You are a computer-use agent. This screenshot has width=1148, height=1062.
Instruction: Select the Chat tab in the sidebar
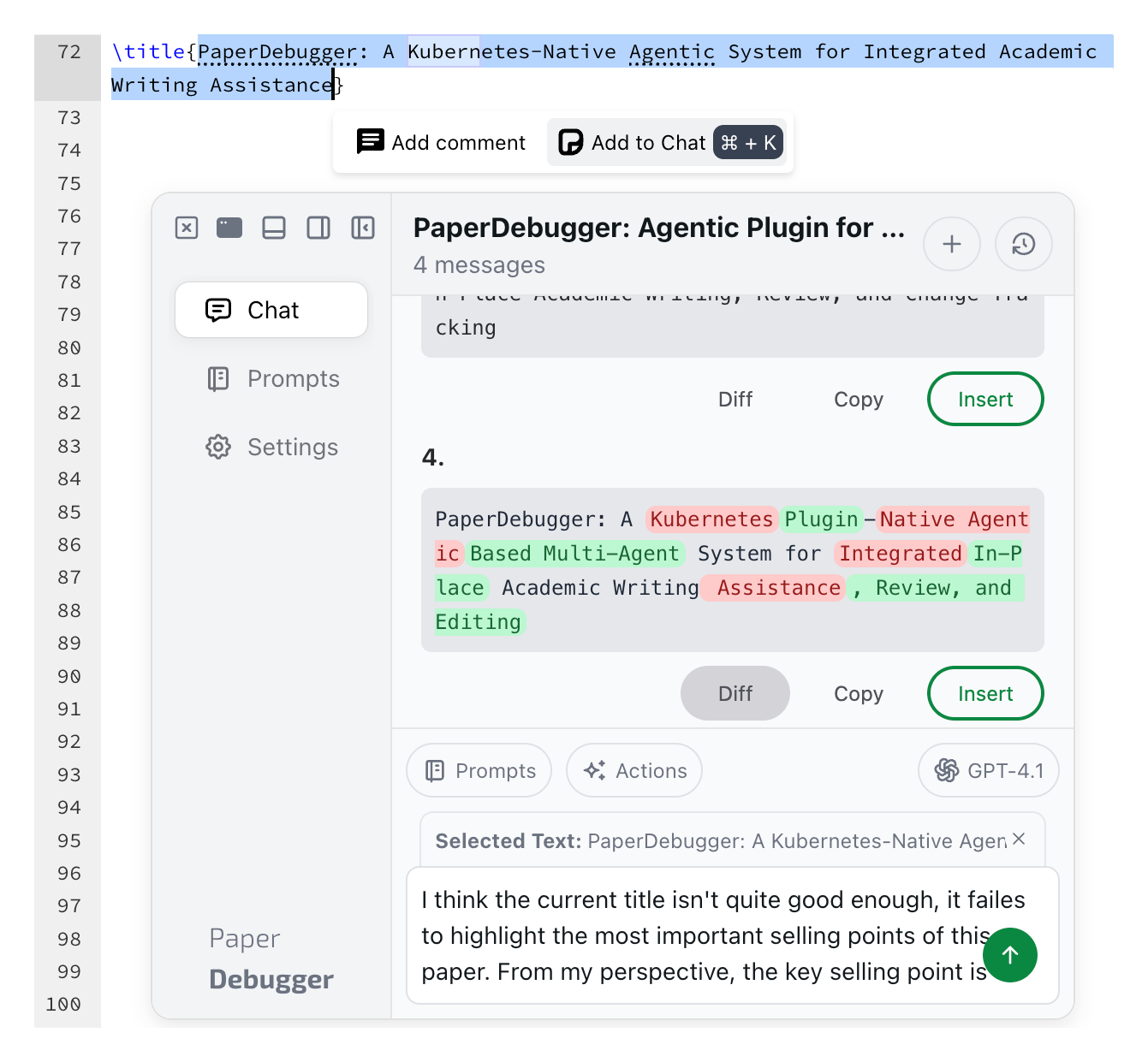pyautogui.click(x=271, y=310)
